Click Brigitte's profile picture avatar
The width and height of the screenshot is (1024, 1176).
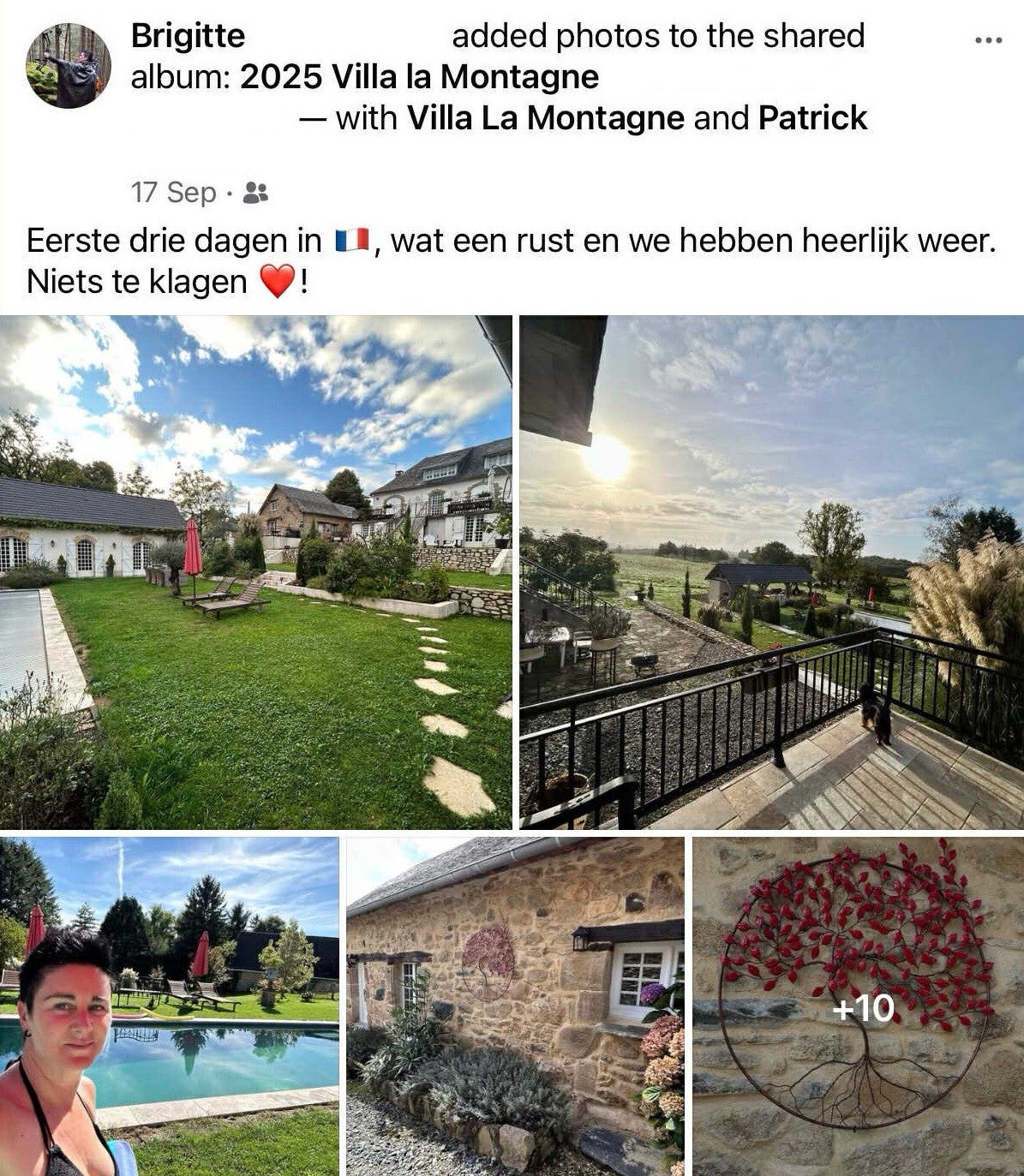click(x=68, y=65)
